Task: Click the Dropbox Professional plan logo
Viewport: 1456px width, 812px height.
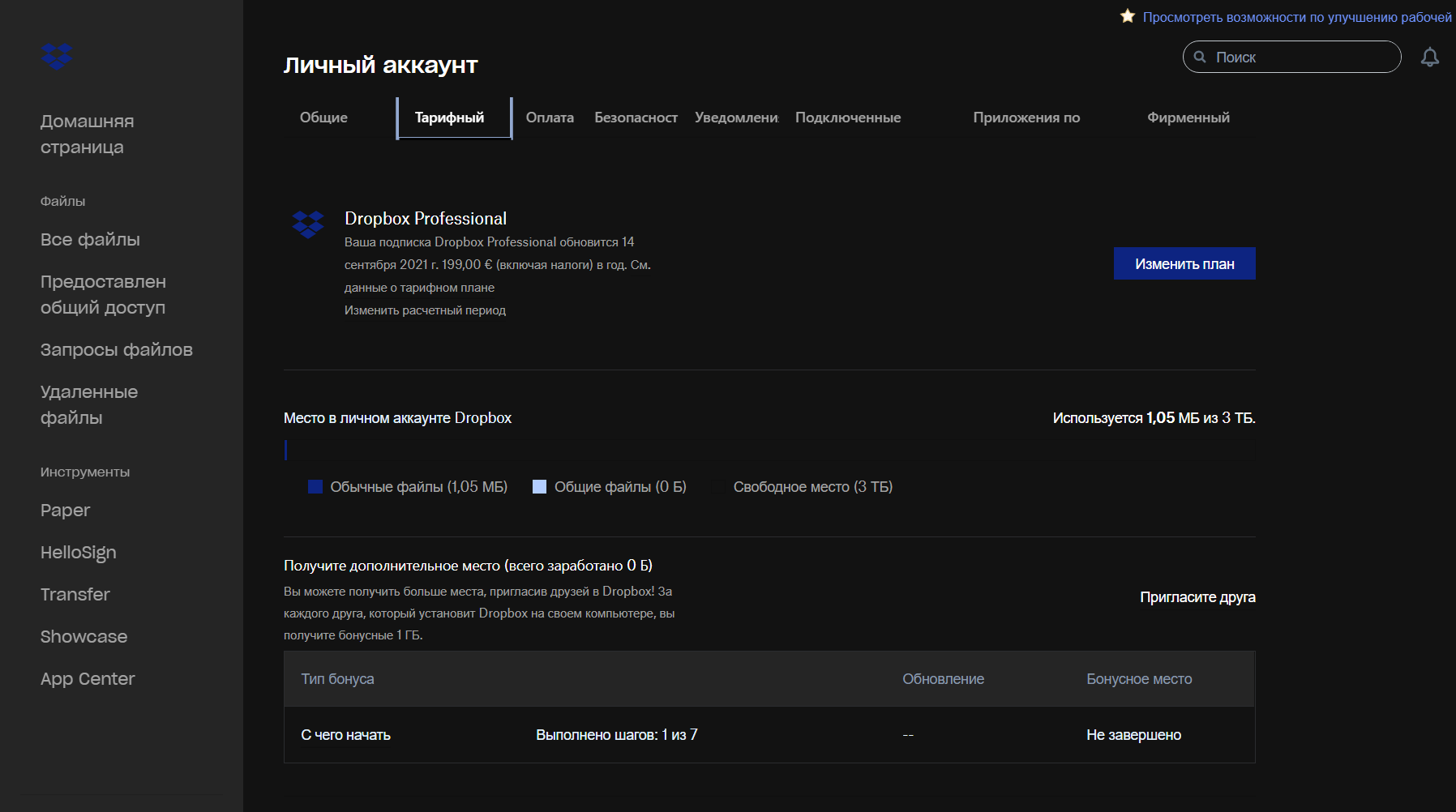Action: [308, 224]
